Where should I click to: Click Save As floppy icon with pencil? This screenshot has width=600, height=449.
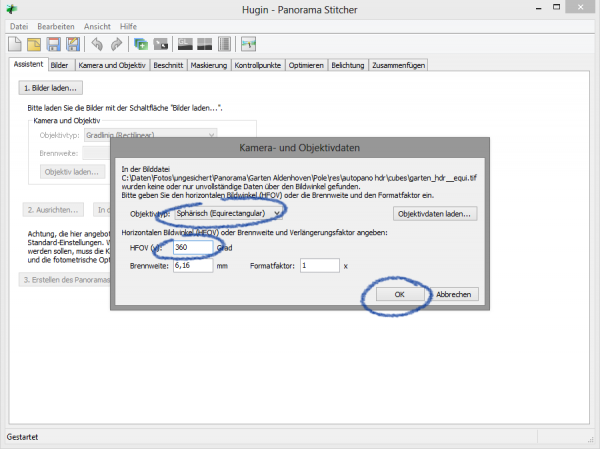(73, 44)
